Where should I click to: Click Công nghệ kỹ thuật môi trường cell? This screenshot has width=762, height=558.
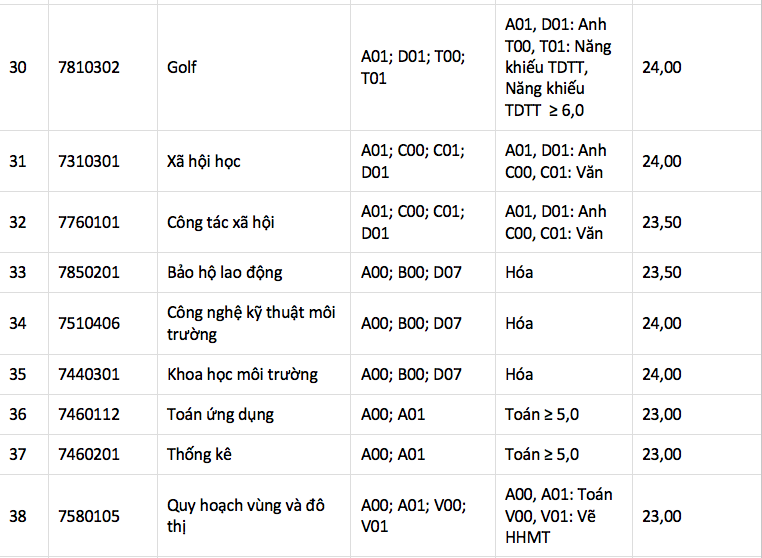click(251, 323)
